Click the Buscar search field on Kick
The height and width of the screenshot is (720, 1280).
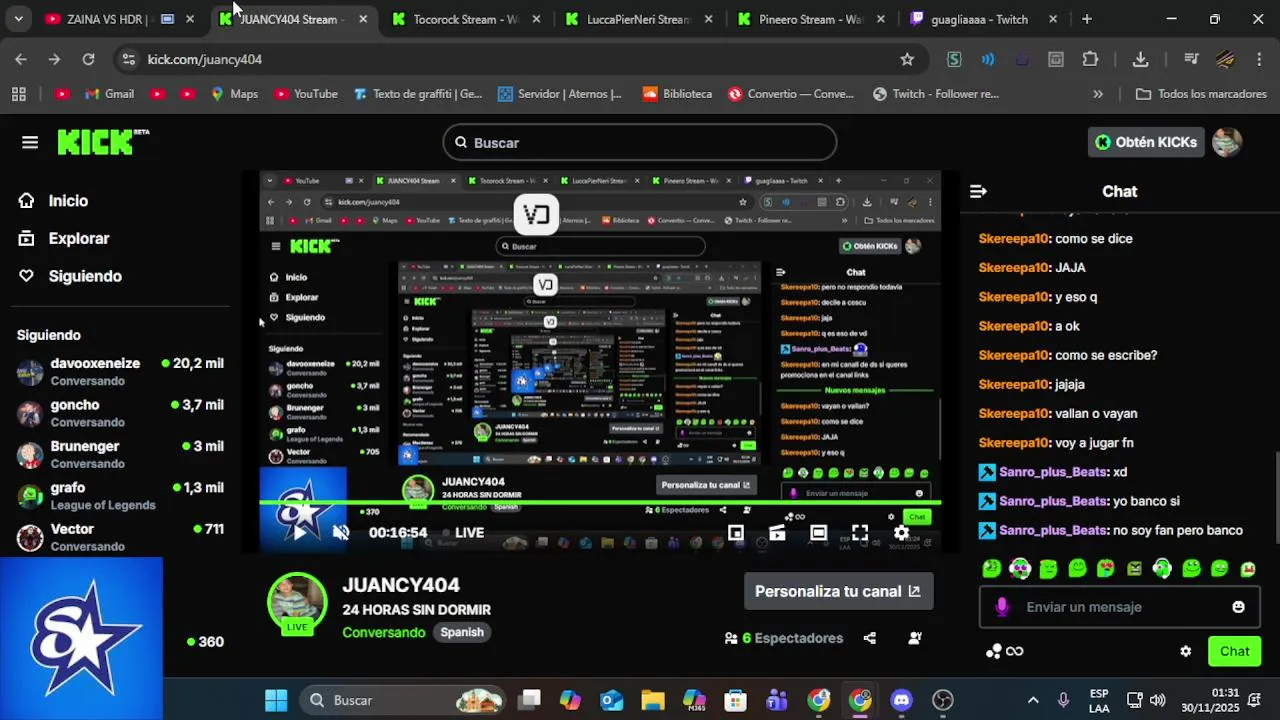[640, 143]
